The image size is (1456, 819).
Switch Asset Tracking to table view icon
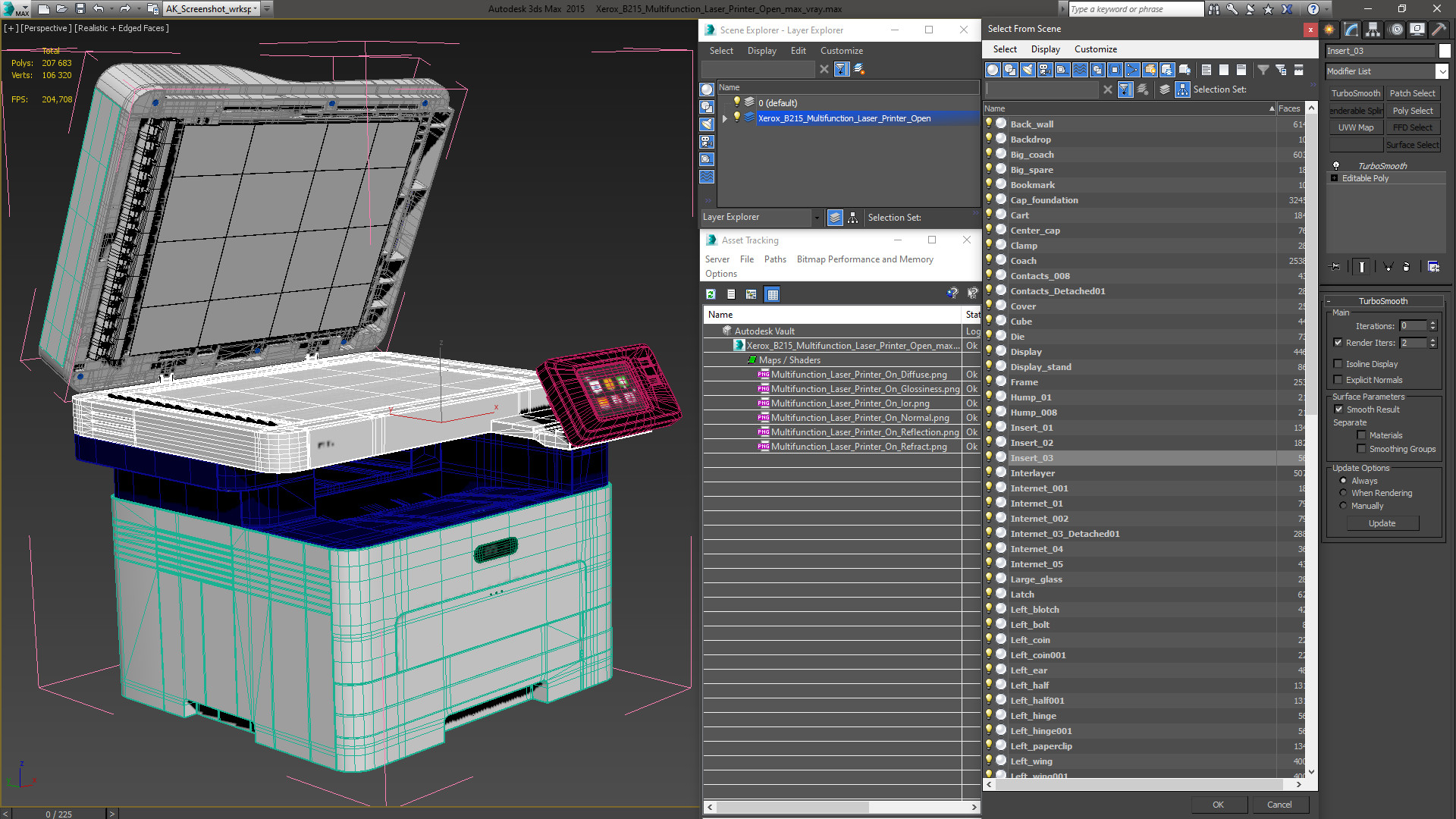pyautogui.click(x=772, y=294)
